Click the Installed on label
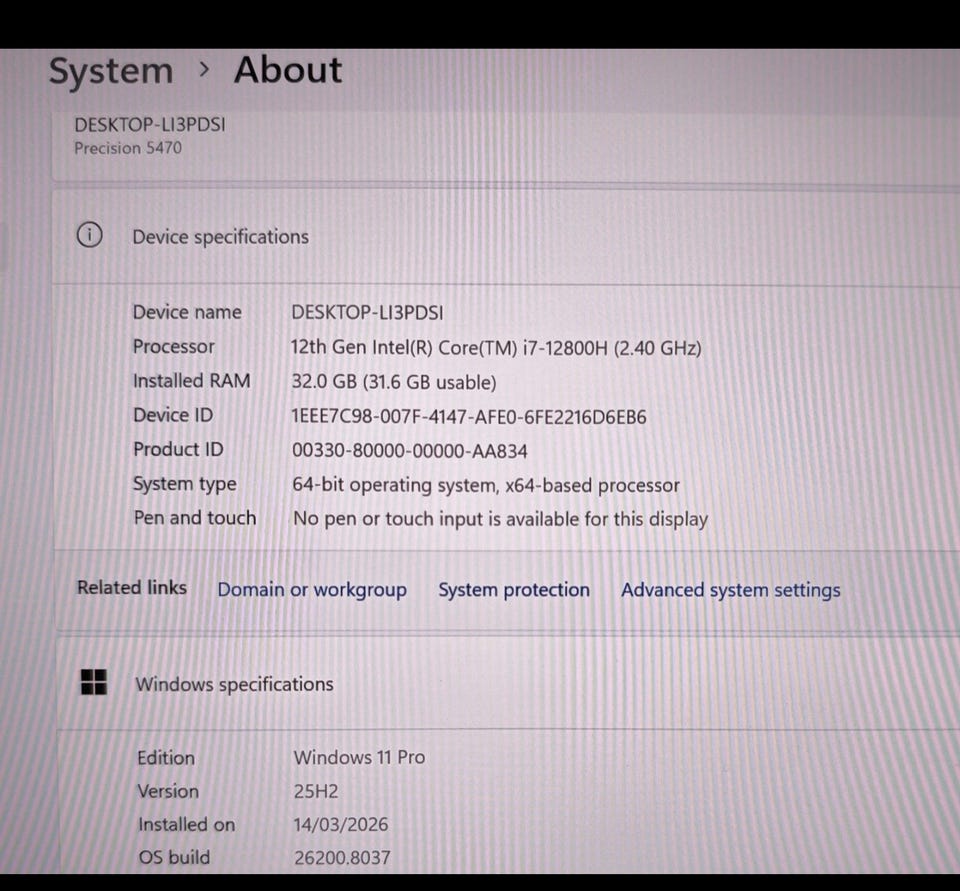The width and height of the screenshot is (960, 891). point(187,825)
